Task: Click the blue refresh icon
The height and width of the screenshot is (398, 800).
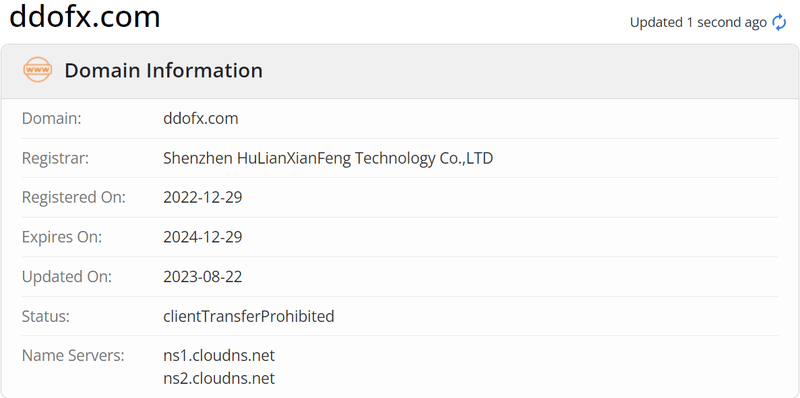Action: 779,22
